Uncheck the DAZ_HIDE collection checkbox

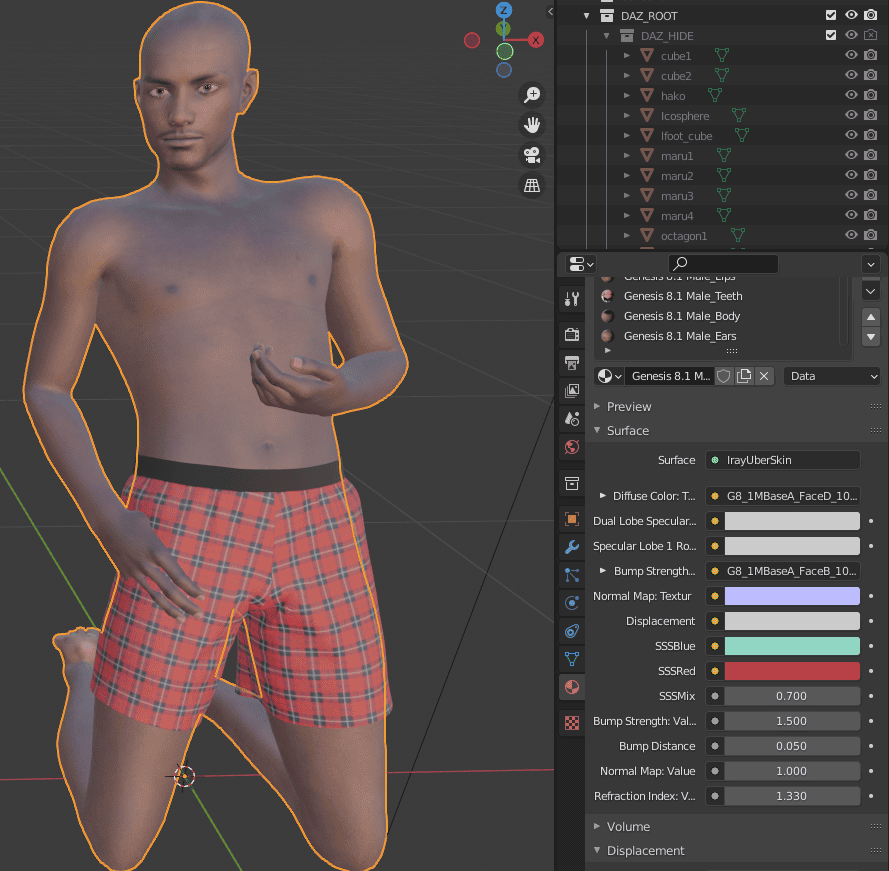coord(831,35)
